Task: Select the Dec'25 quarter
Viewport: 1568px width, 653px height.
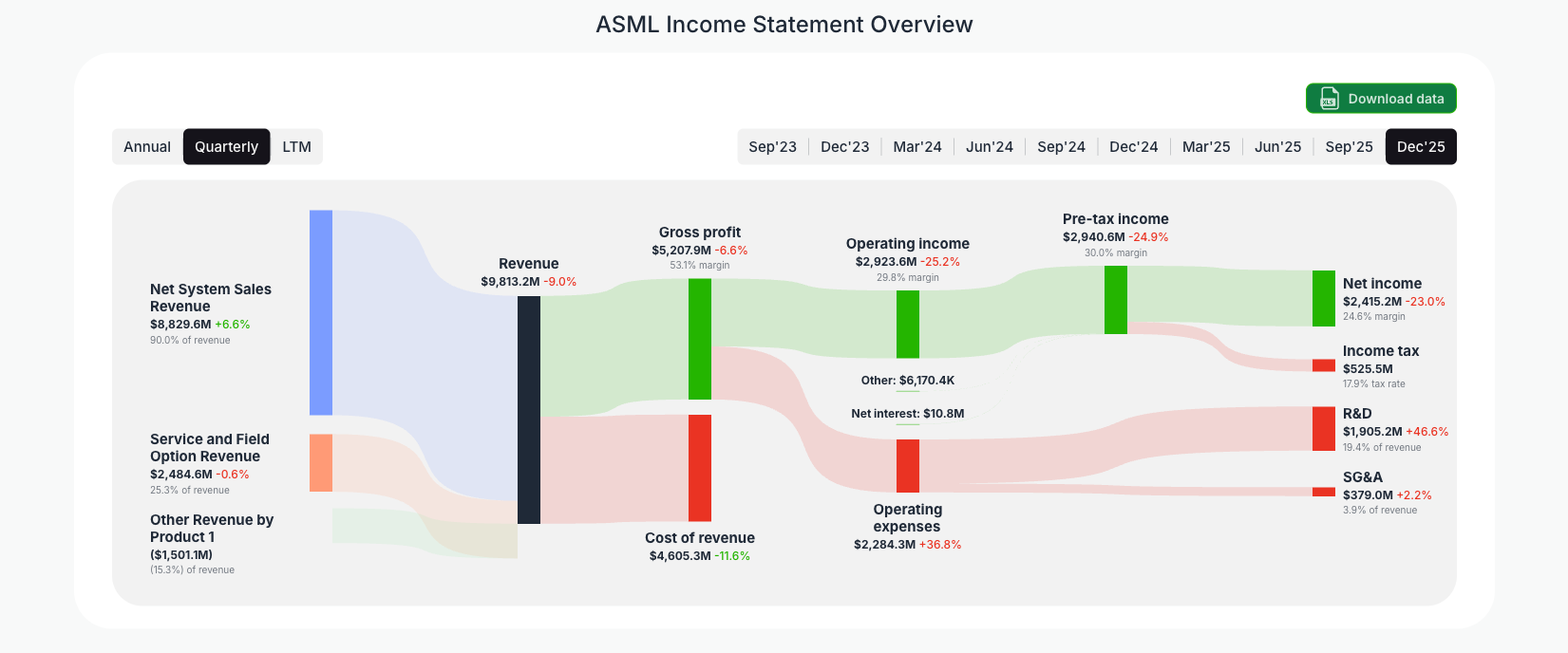Action: (x=1421, y=147)
